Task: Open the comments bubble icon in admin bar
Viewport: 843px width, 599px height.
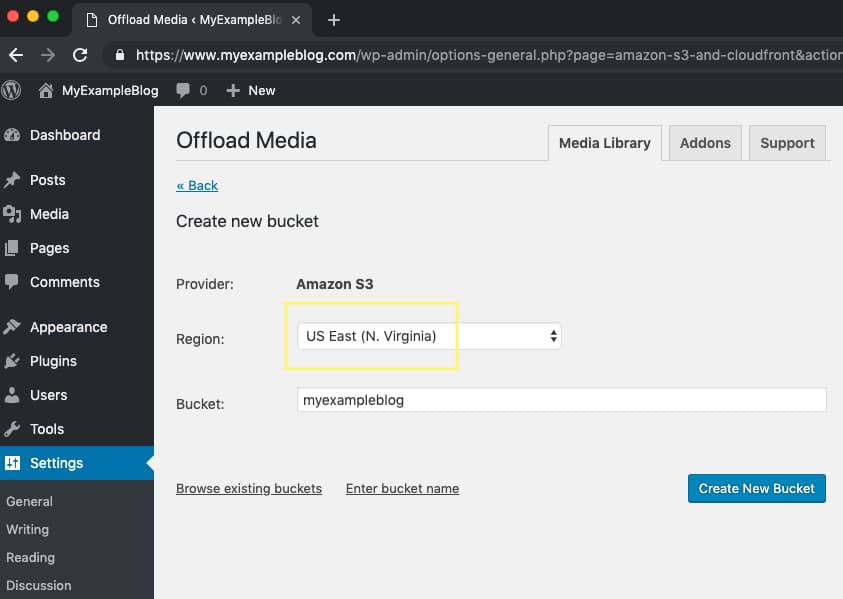Action: pos(183,90)
